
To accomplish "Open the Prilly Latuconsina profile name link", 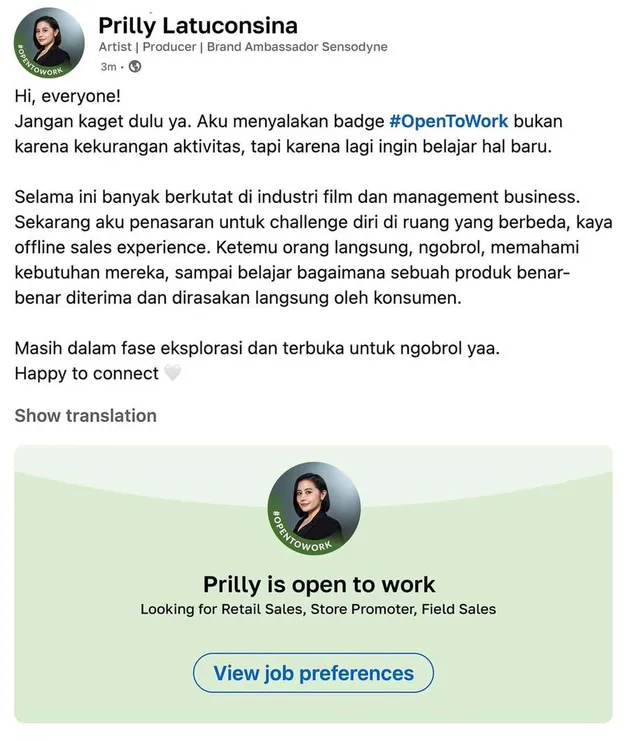I will coord(197,25).
